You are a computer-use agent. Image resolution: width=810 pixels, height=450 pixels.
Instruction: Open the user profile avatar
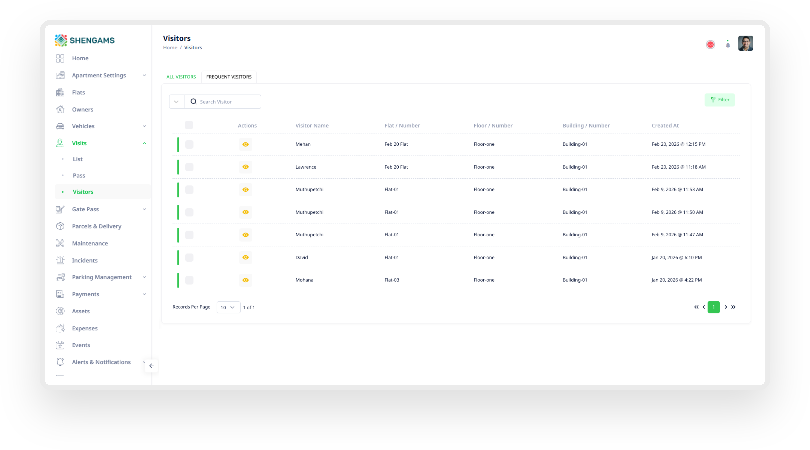[x=745, y=43]
